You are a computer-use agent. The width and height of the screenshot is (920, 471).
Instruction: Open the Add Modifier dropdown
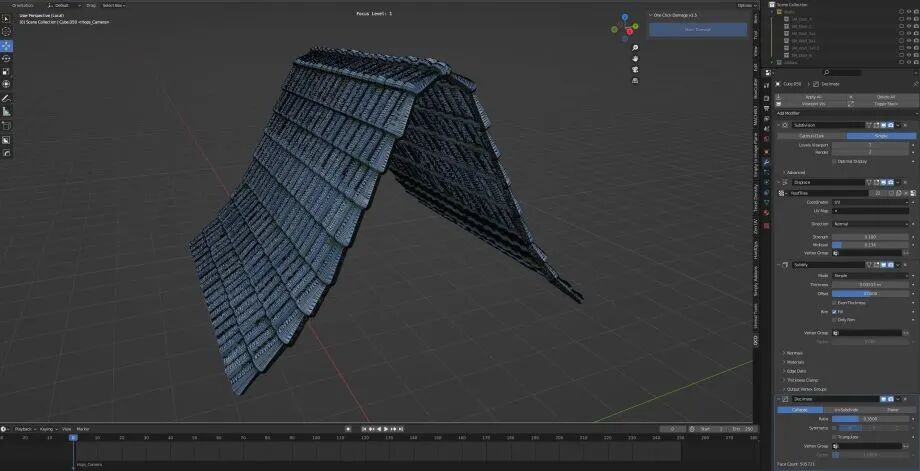[845, 113]
